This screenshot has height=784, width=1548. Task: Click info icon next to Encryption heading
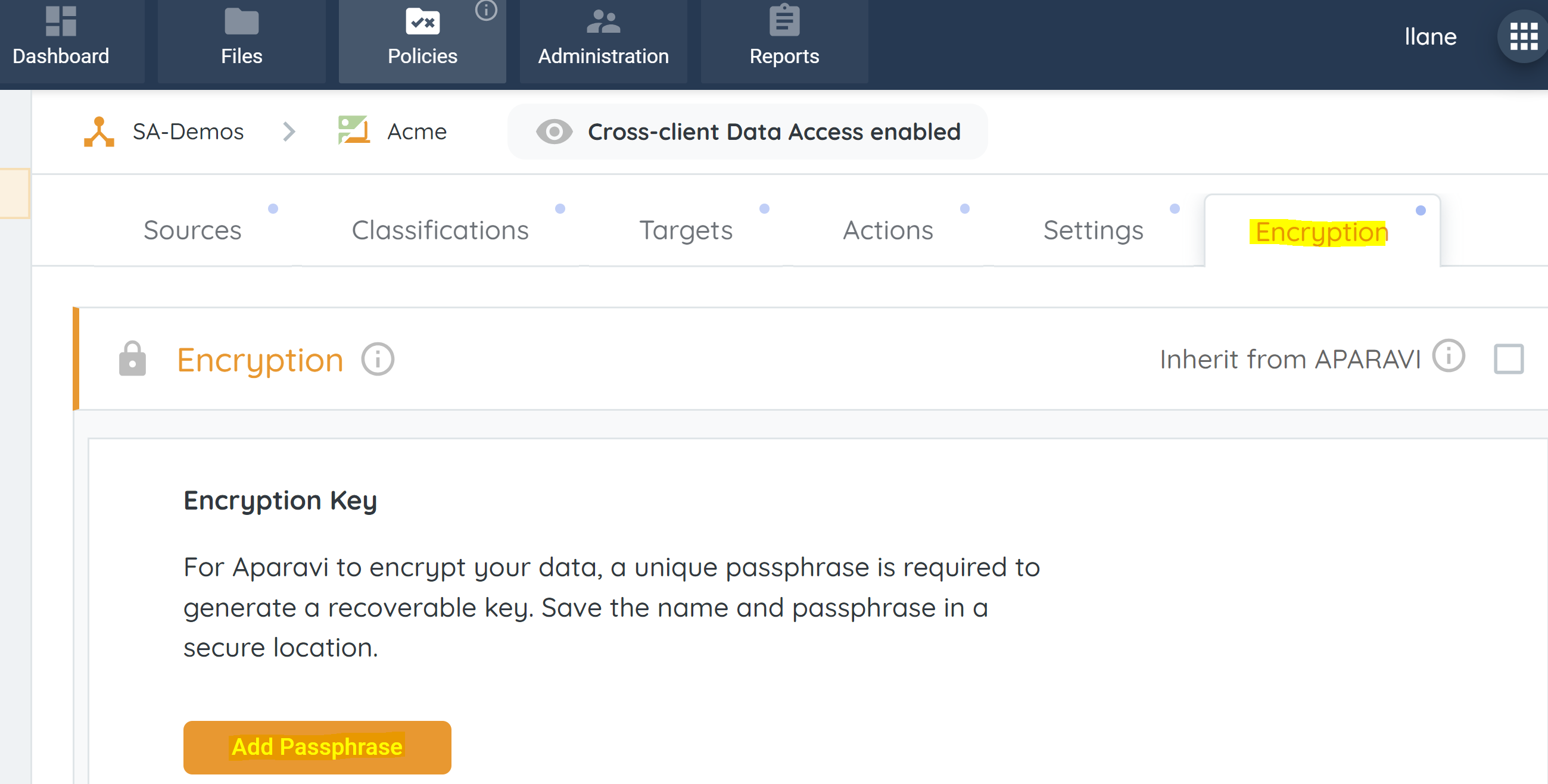378,360
